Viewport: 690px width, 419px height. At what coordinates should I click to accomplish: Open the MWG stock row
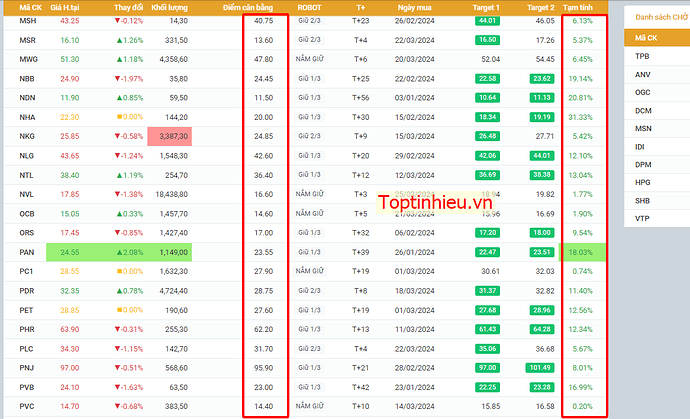click(305, 59)
